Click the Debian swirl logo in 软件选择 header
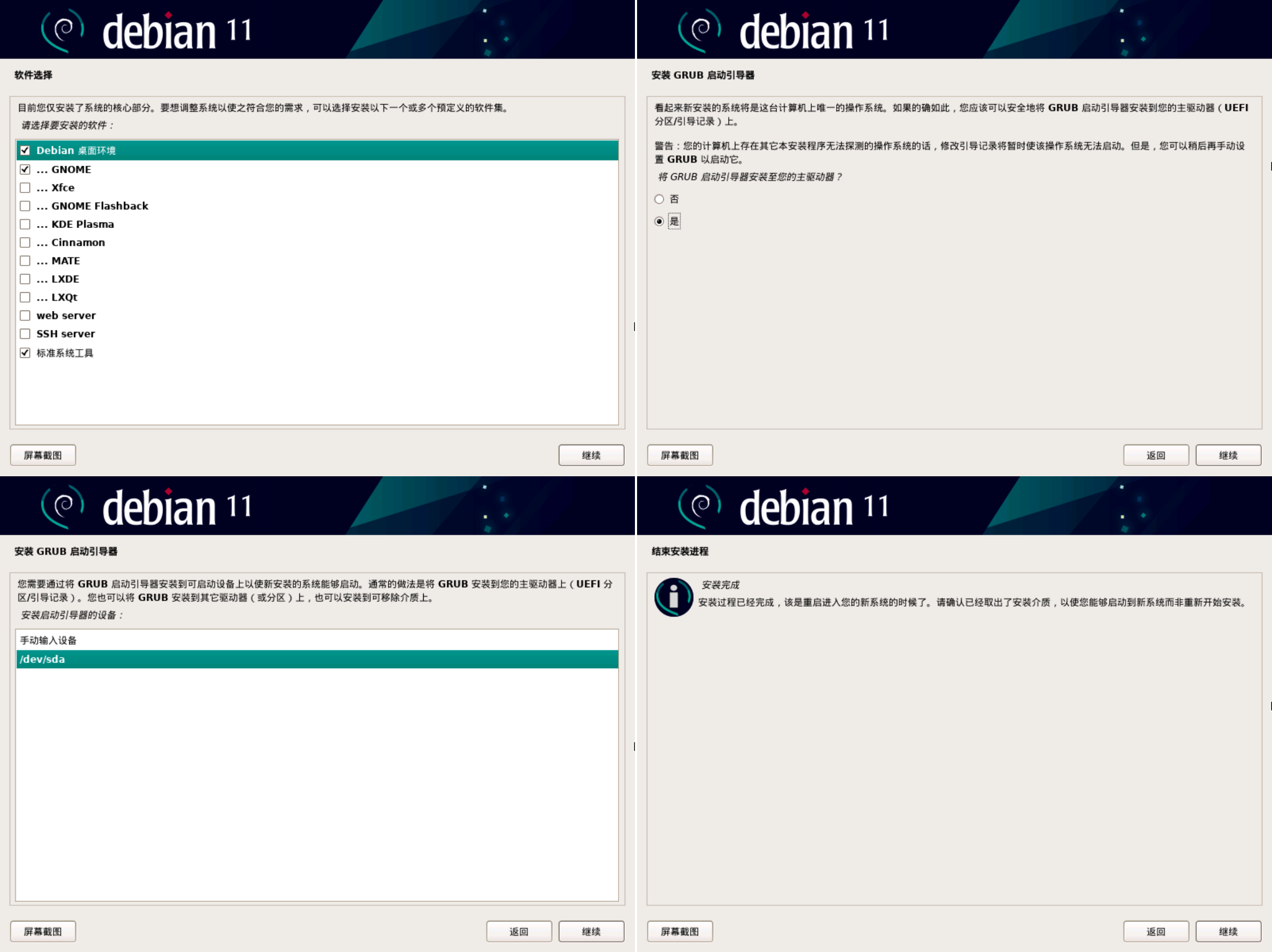Viewport: 1272px width, 952px height. (x=63, y=30)
